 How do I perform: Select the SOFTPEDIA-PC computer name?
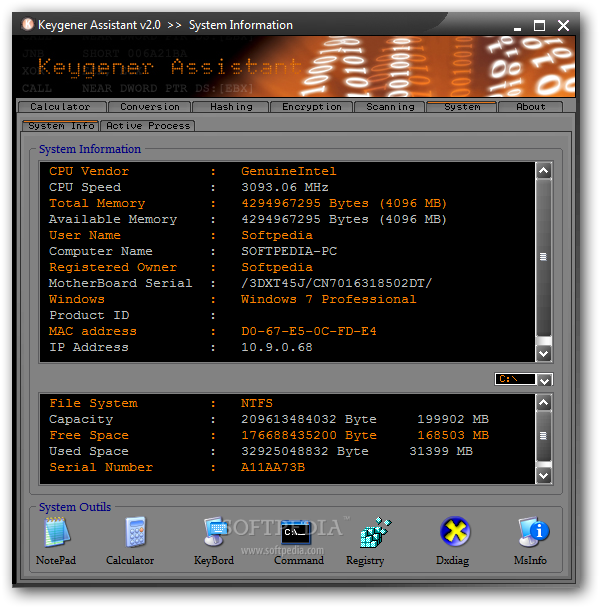[289, 251]
